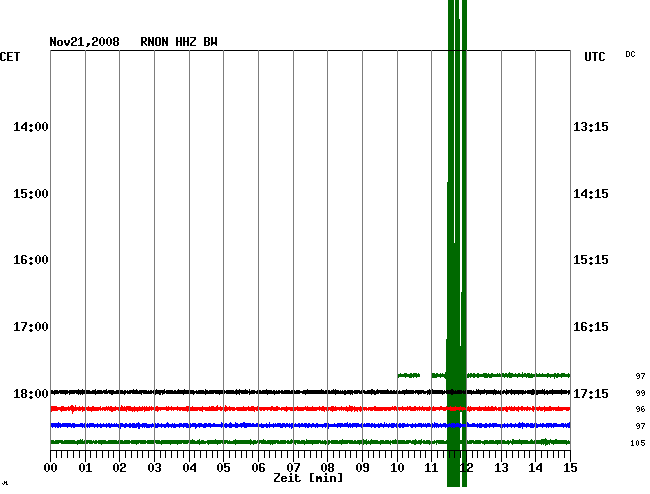Click the short green segment after minute 10
Screen dimensions: 650x494
pos(409,375)
